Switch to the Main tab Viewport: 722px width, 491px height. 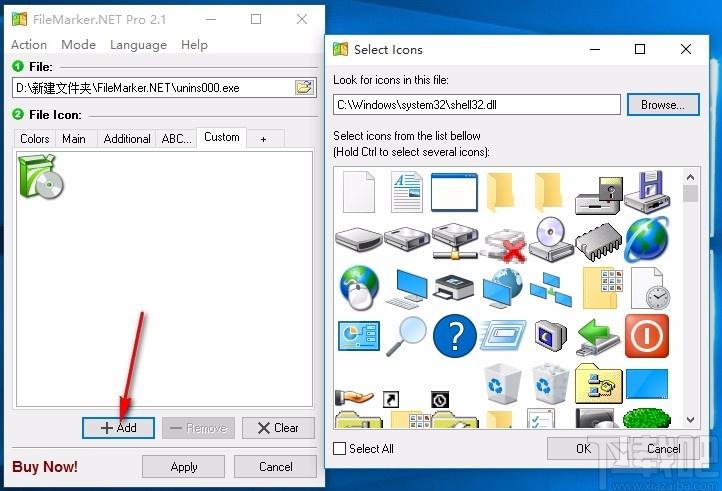74,139
